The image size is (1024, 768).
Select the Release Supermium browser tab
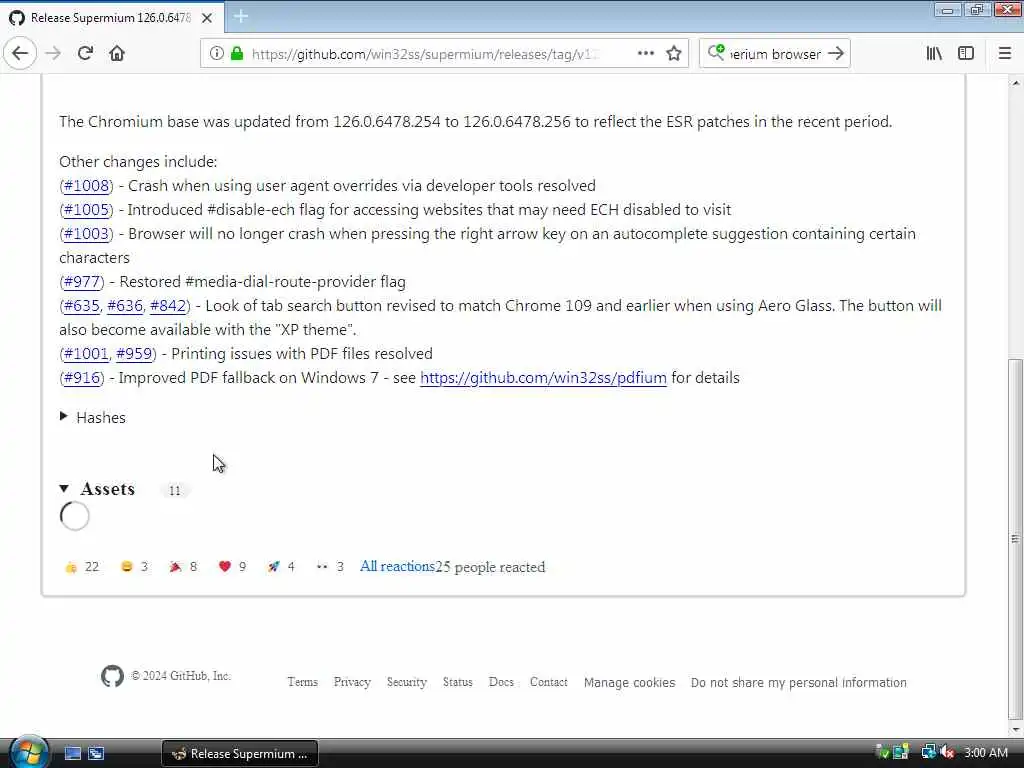pyautogui.click(x=112, y=18)
